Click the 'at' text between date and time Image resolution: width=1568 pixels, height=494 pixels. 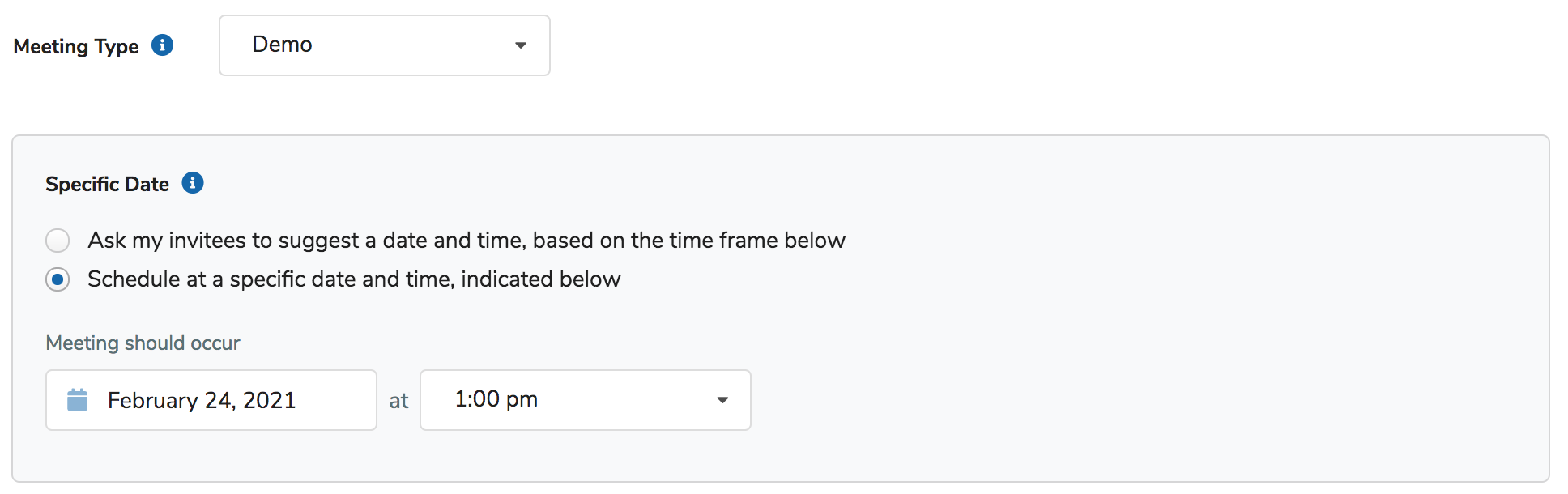[x=398, y=401]
